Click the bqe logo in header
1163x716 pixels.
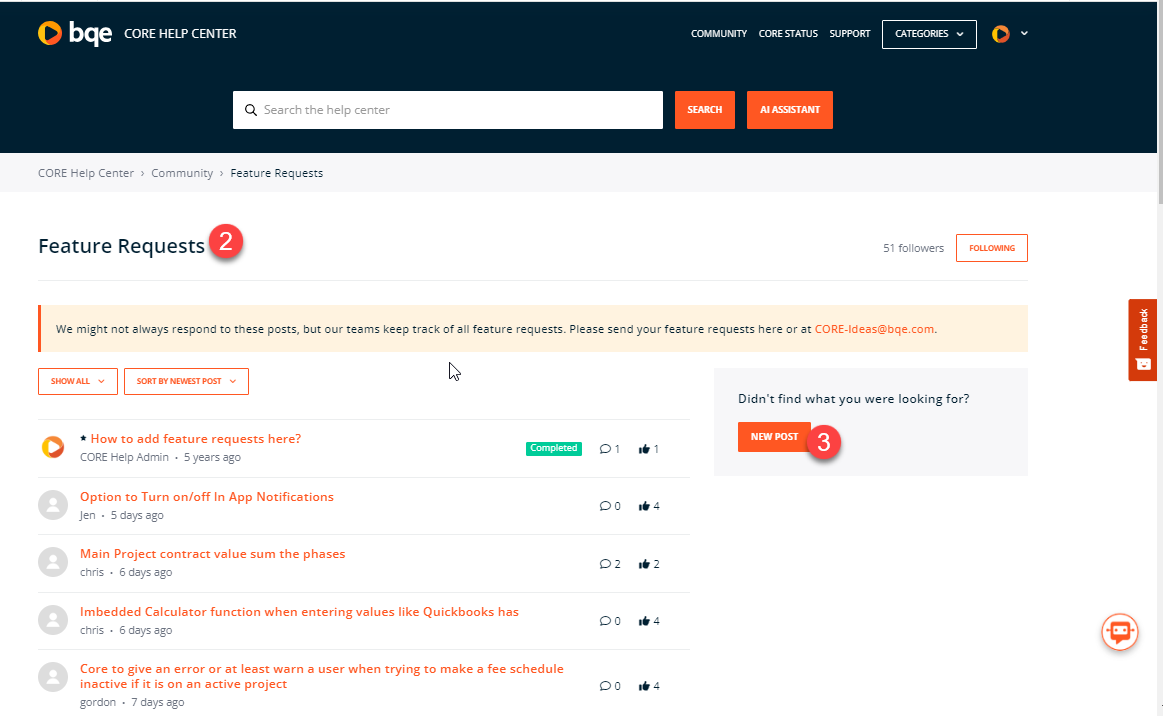pyautogui.click(x=75, y=33)
